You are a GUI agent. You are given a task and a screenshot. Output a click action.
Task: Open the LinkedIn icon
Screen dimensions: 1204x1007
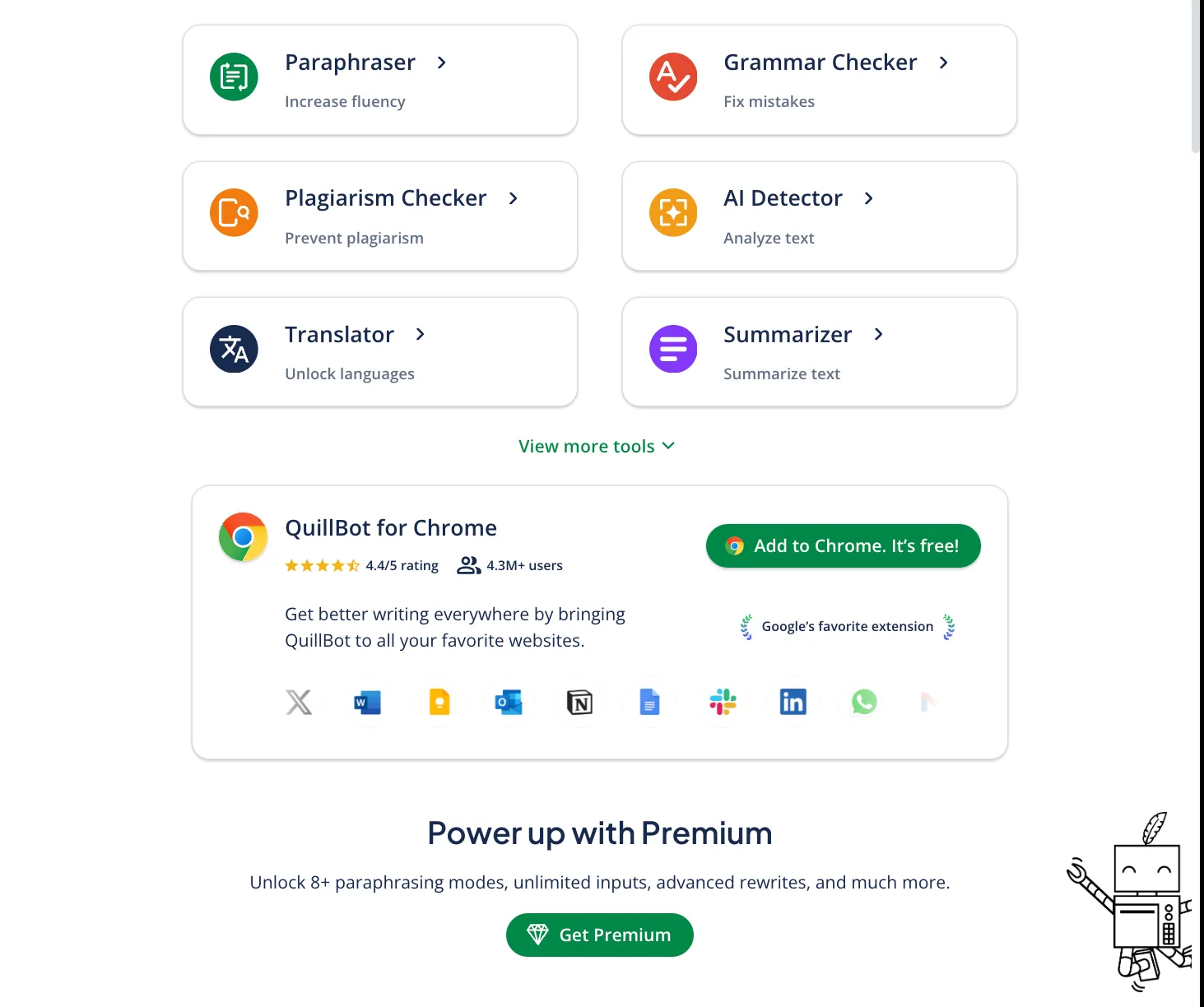click(792, 702)
